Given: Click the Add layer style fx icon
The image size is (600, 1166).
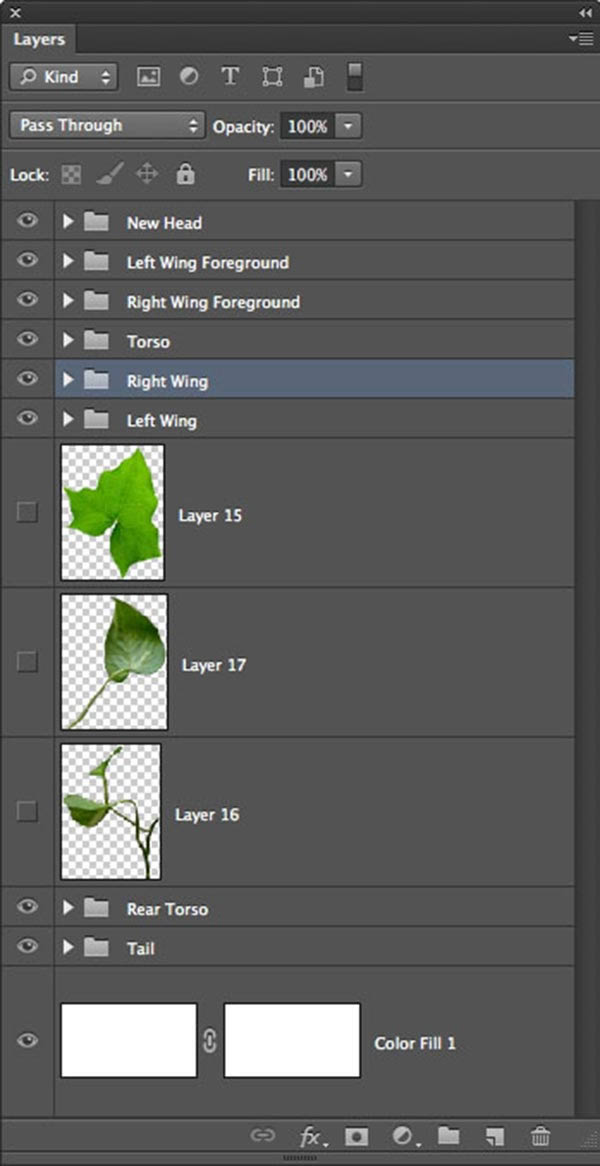Looking at the screenshot, I should coord(312,1136).
